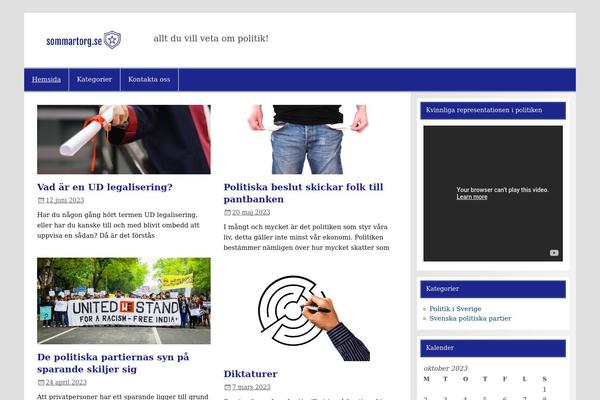Click the date link 24 april 2023
The height and width of the screenshot is (400, 600).
[x=66, y=382]
